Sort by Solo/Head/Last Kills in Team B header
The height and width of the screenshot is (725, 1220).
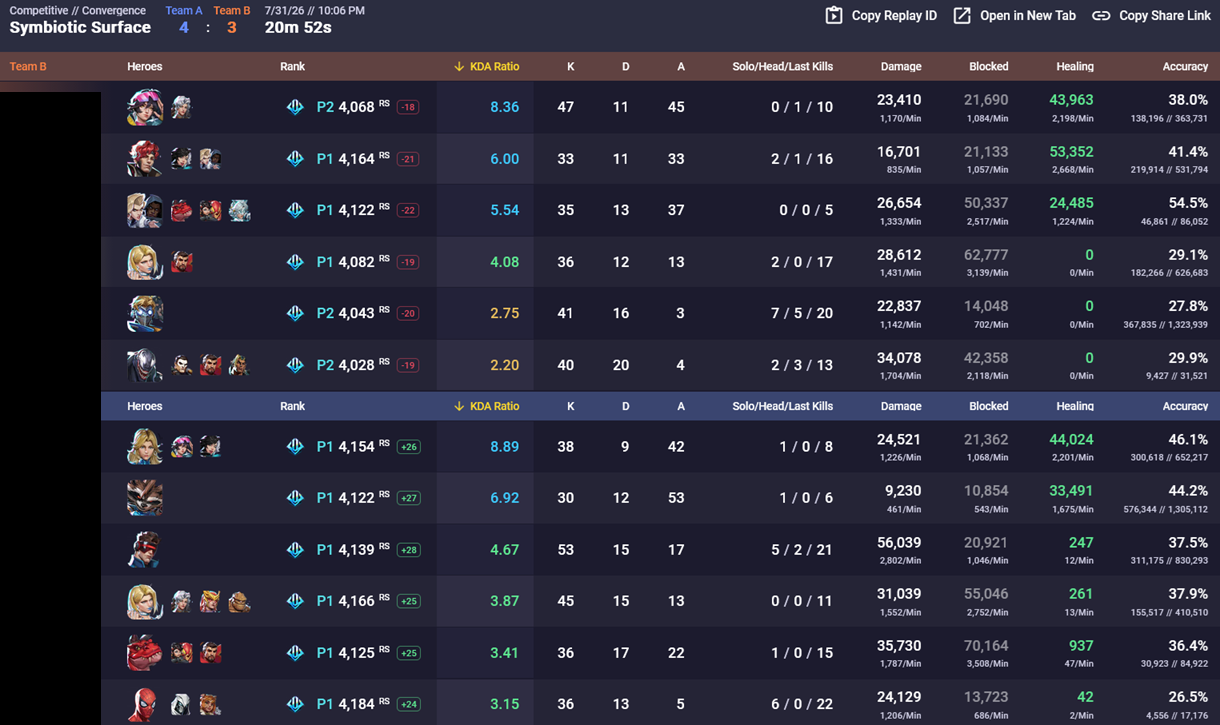click(782, 66)
